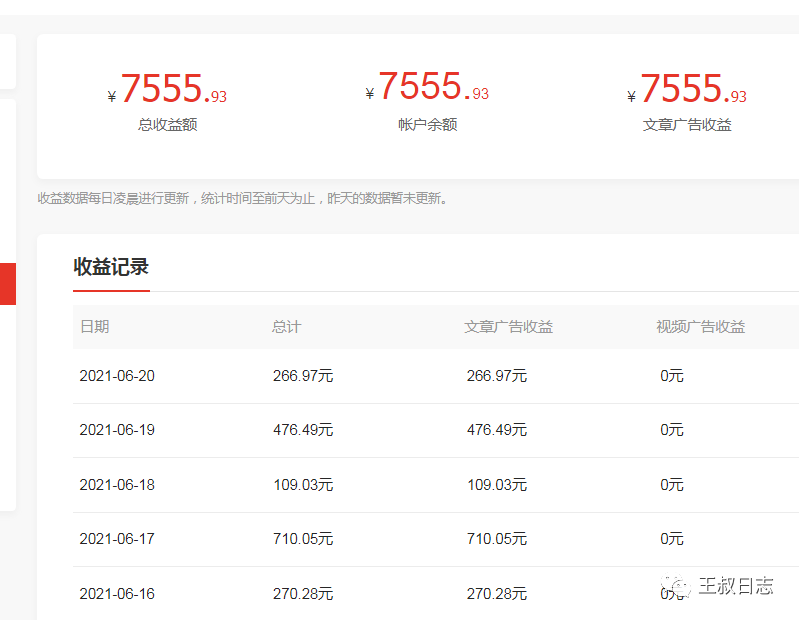Click the 日期 column header
Viewport: 799px width, 620px height.
click(95, 327)
